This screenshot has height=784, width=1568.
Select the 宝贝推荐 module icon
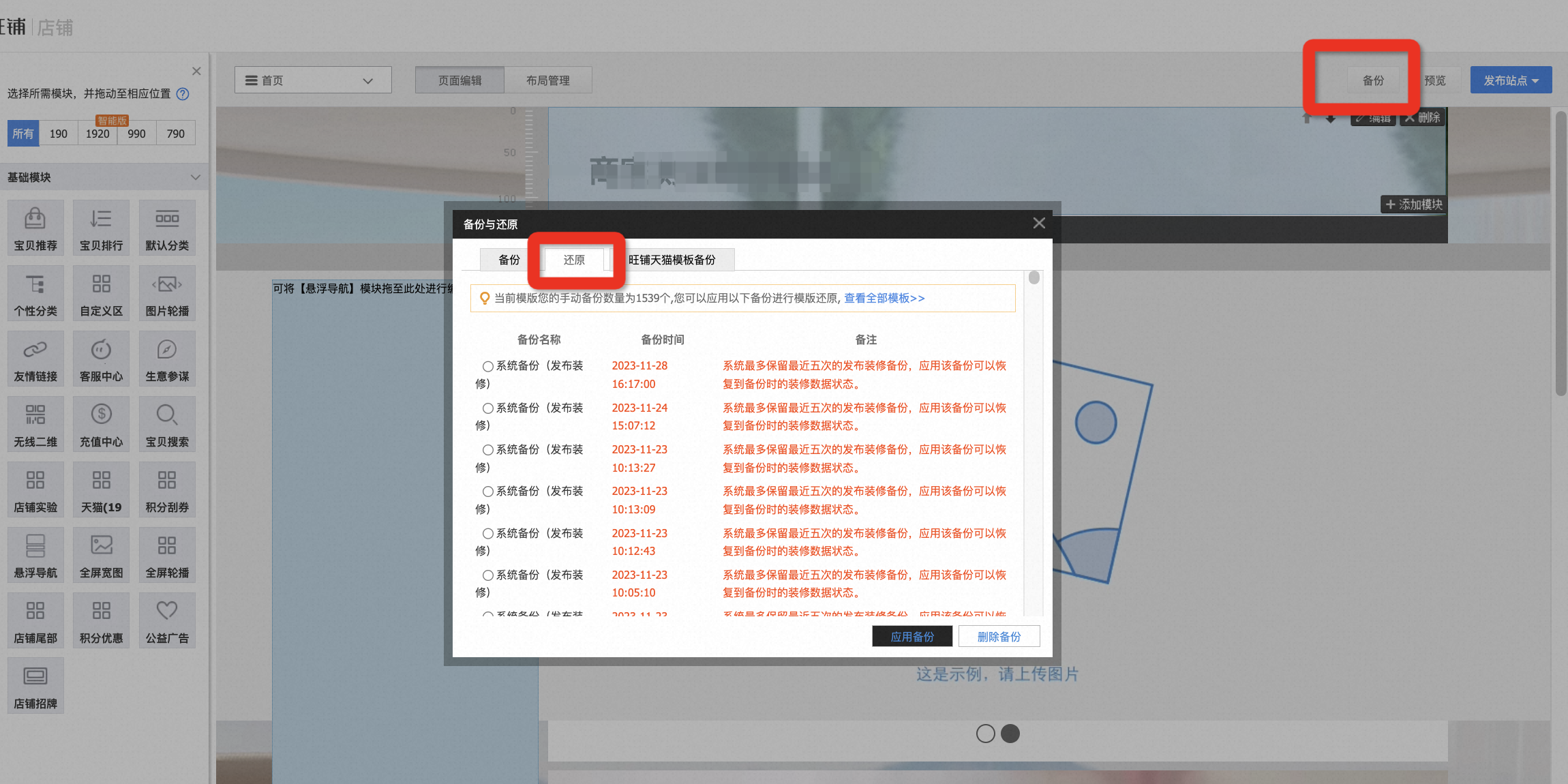[35, 228]
